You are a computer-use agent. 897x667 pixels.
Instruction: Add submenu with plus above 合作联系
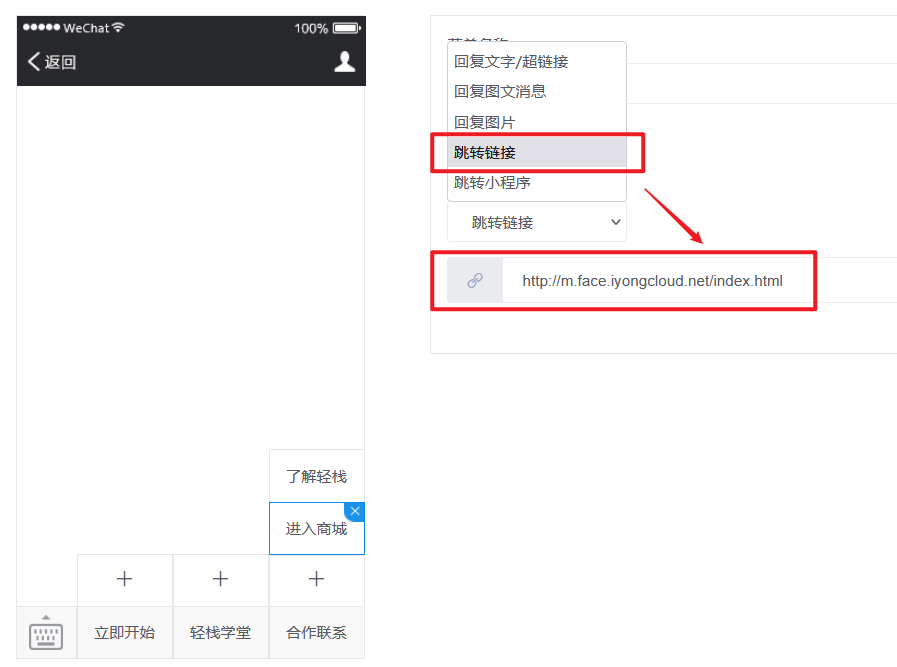pos(316,579)
